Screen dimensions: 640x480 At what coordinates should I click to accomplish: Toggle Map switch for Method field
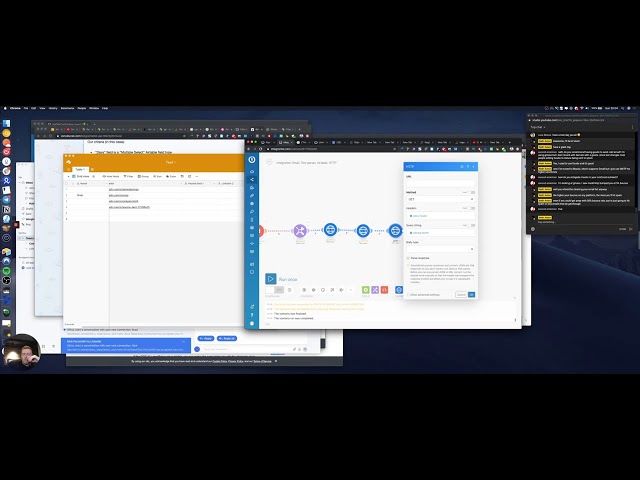click(472, 192)
